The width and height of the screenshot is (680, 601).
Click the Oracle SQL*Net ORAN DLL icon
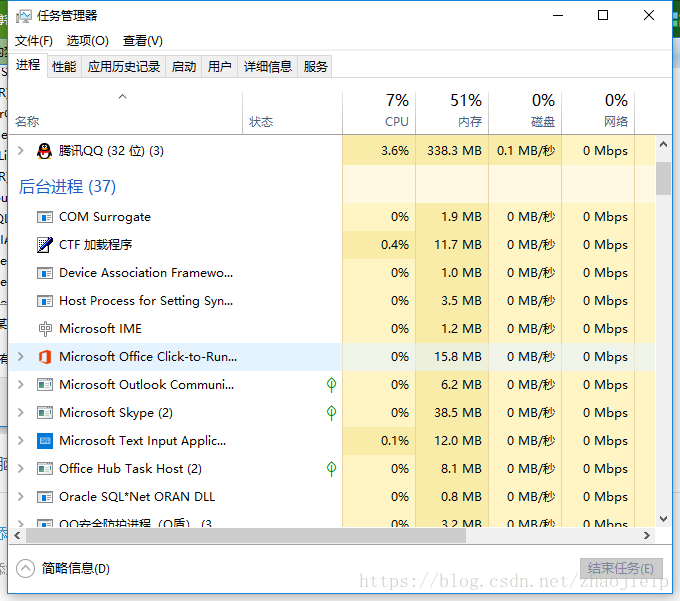(45, 497)
